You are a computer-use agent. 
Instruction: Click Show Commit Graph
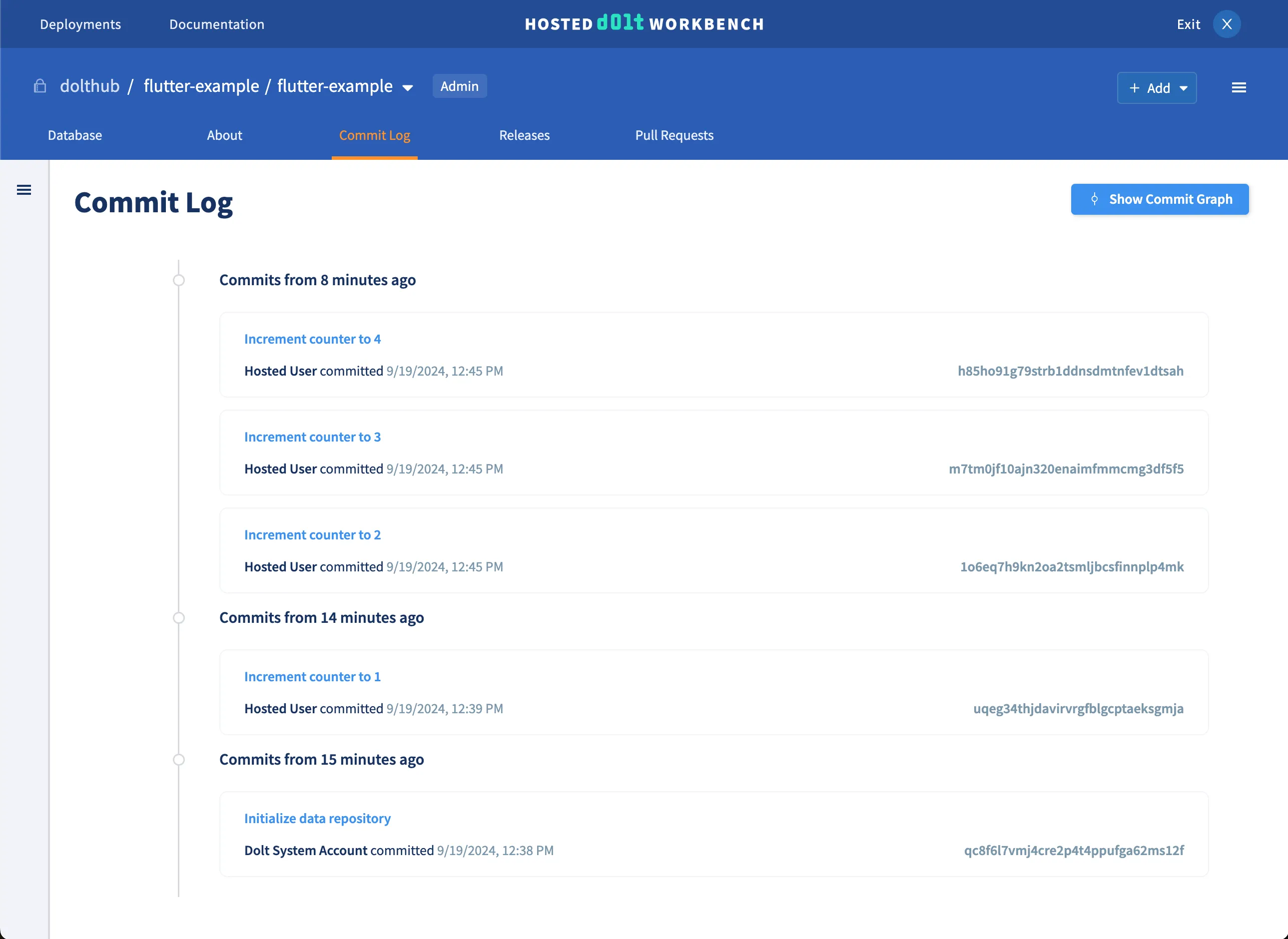click(1160, 199)
